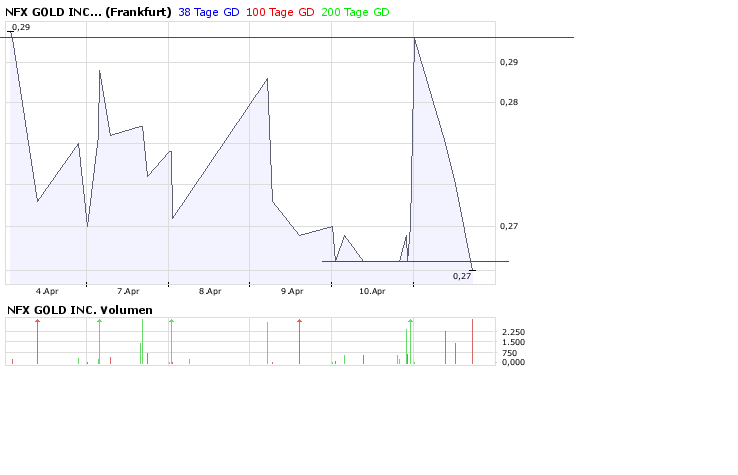
Task: Select the blue 38 Tage GD legend label
Action: pos(209,12)
